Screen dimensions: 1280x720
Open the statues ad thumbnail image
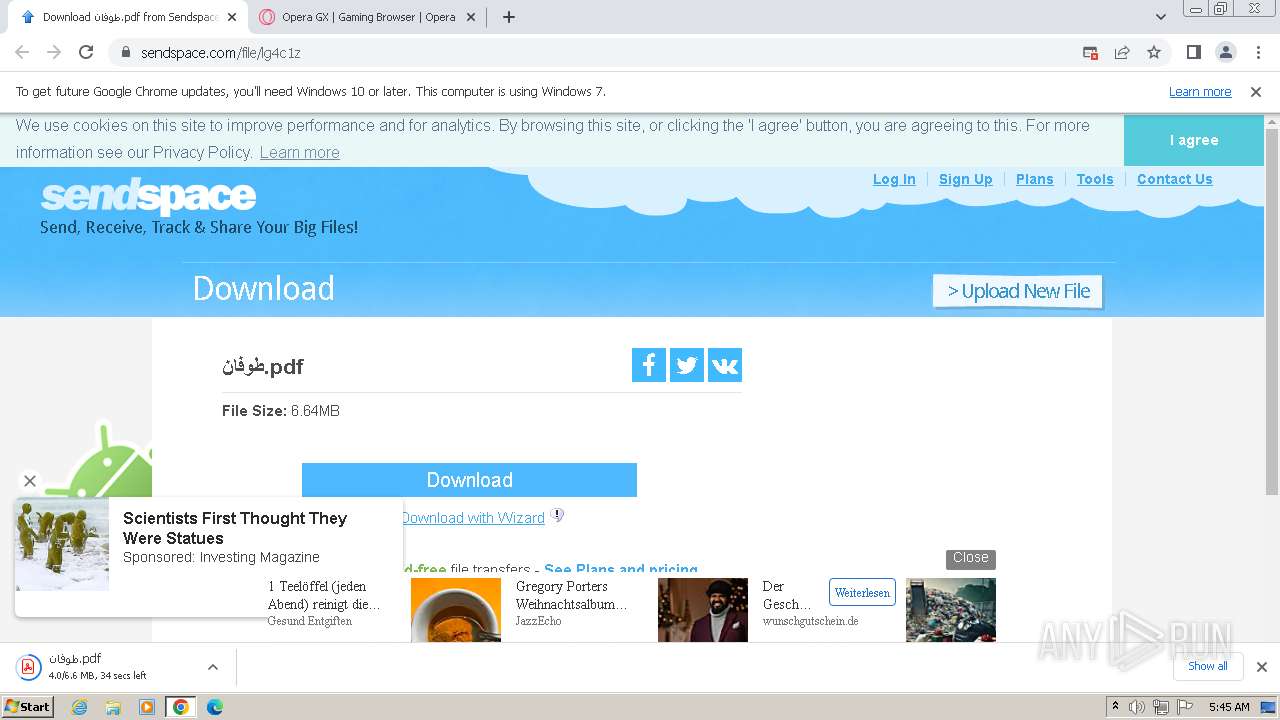point(62,545)
